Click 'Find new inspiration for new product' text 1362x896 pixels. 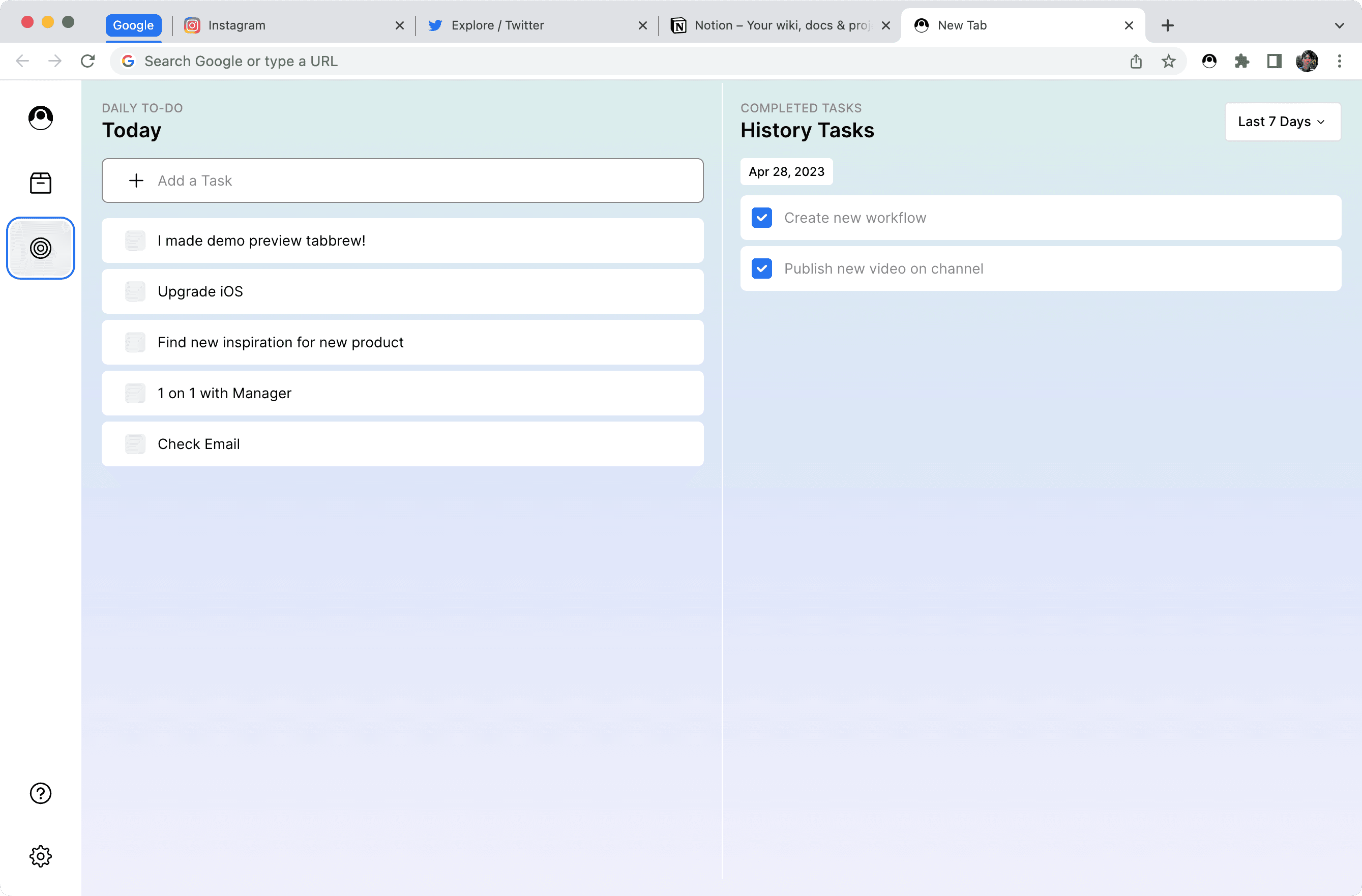pyautogui.click(x=280, y=342)
